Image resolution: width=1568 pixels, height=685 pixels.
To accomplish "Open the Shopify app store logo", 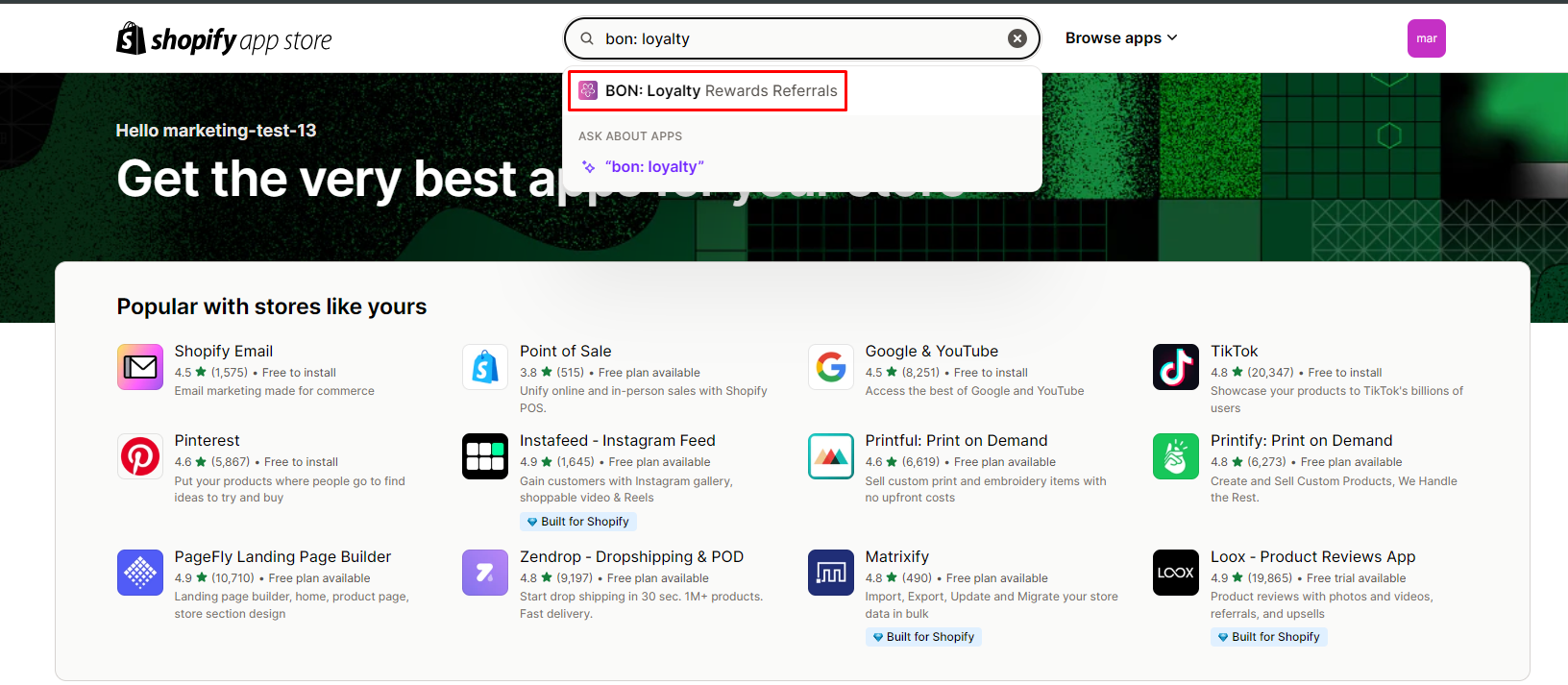I will click(x=224, y=39).
